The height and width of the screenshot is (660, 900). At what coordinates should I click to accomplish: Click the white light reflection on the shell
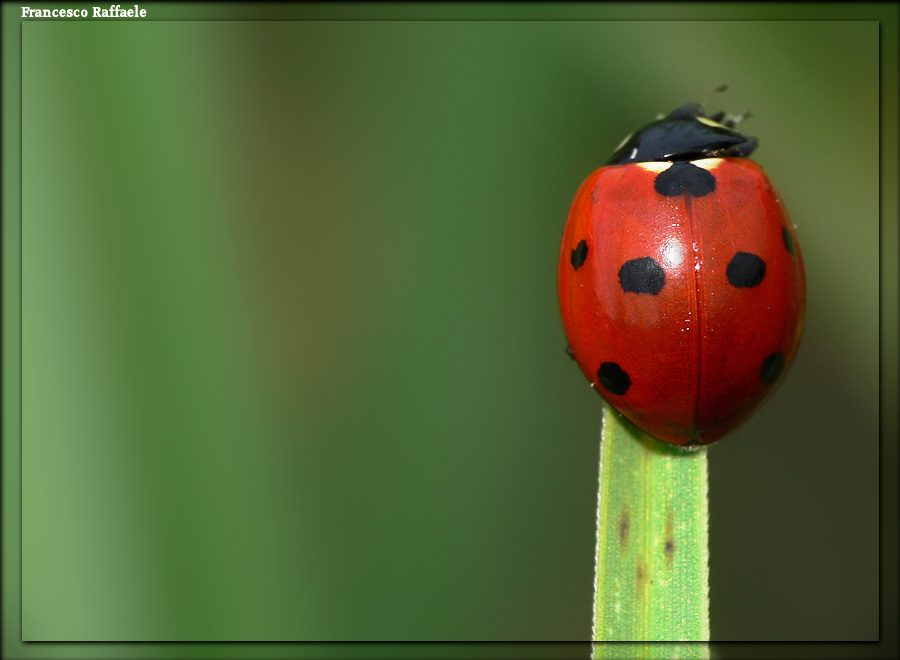click(674, 254)
